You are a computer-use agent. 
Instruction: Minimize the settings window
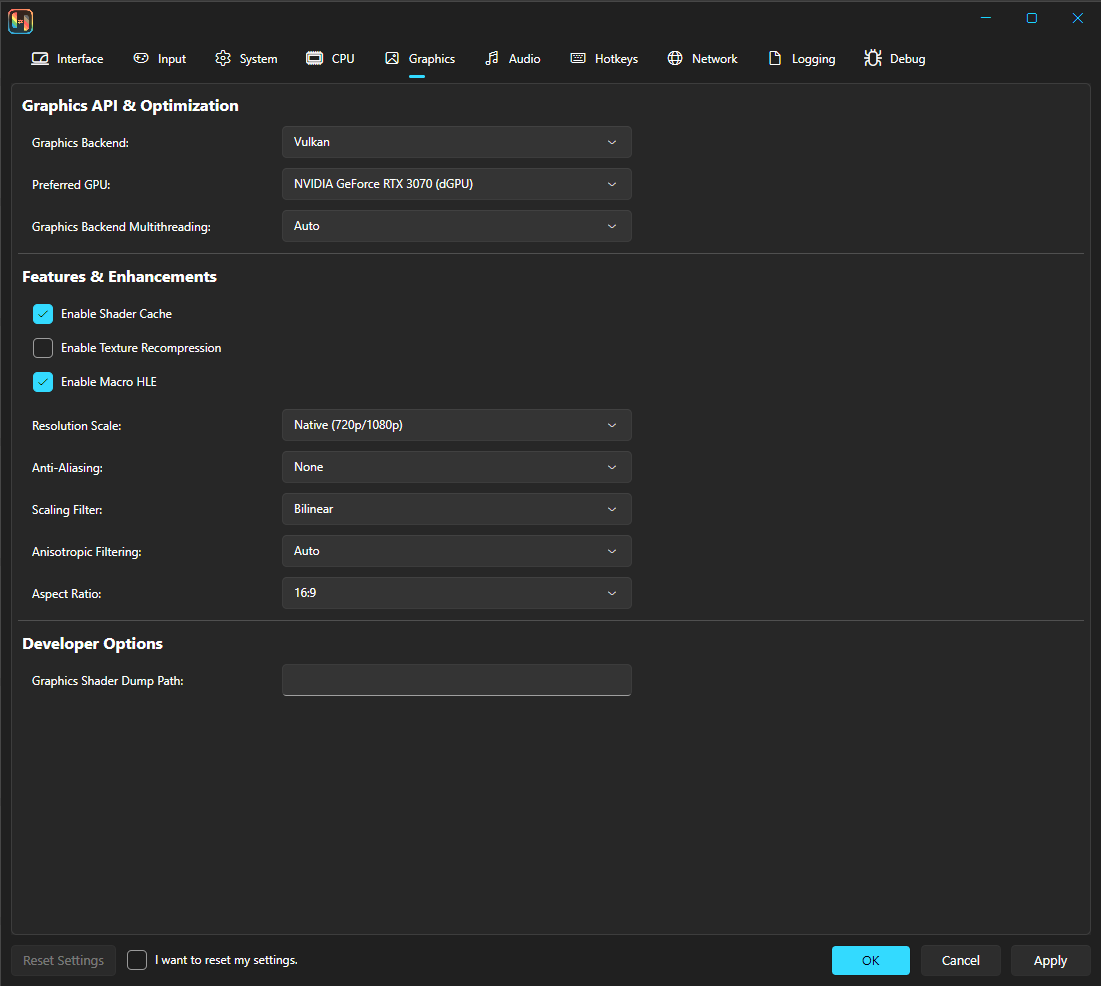tap(986, 18)
